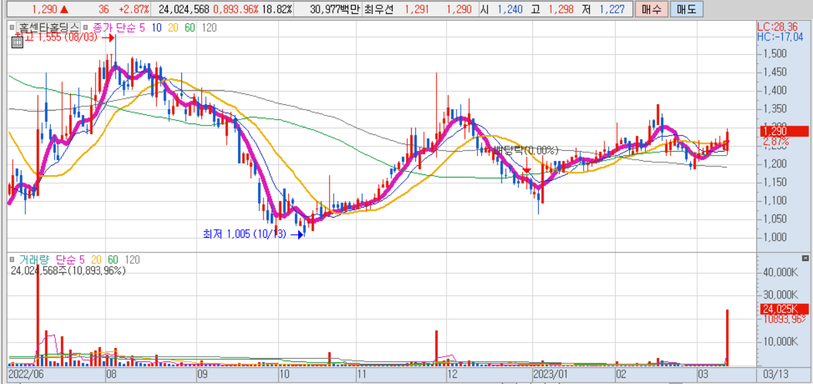Click the 종가 단순 indicator label

tap(114, 28)
